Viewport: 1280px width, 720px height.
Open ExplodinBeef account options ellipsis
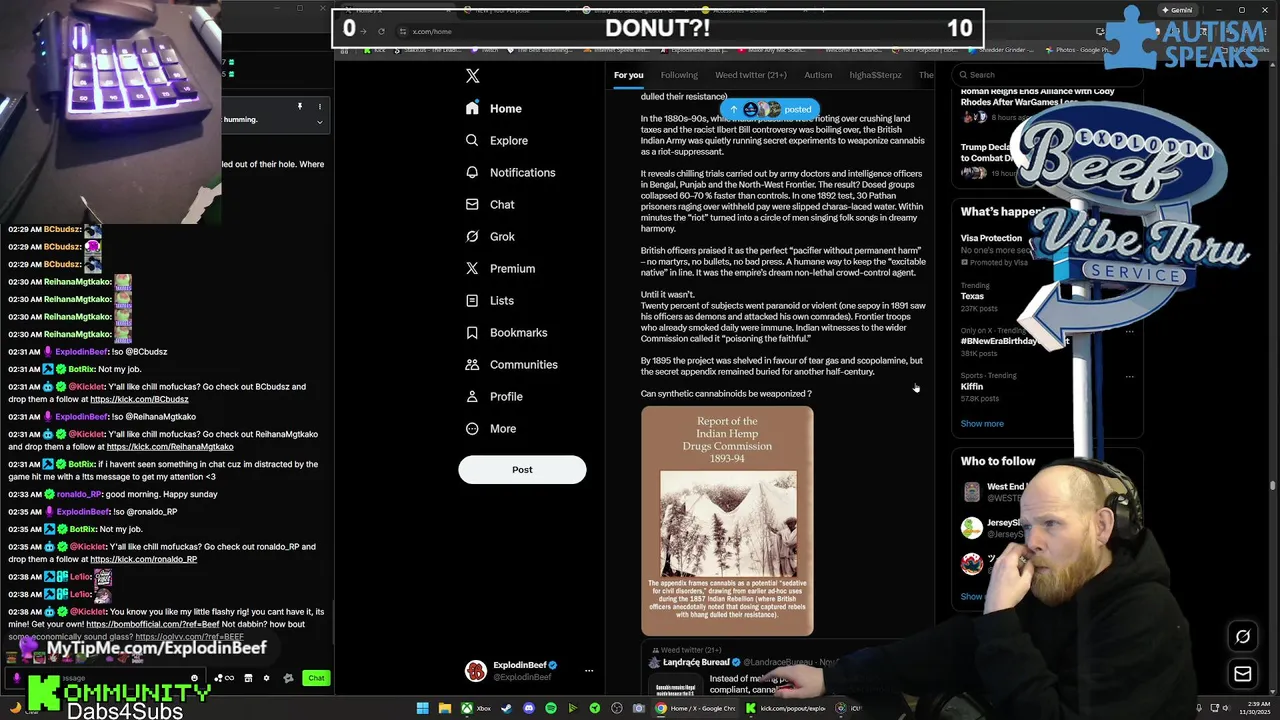(x=589, y=671)
